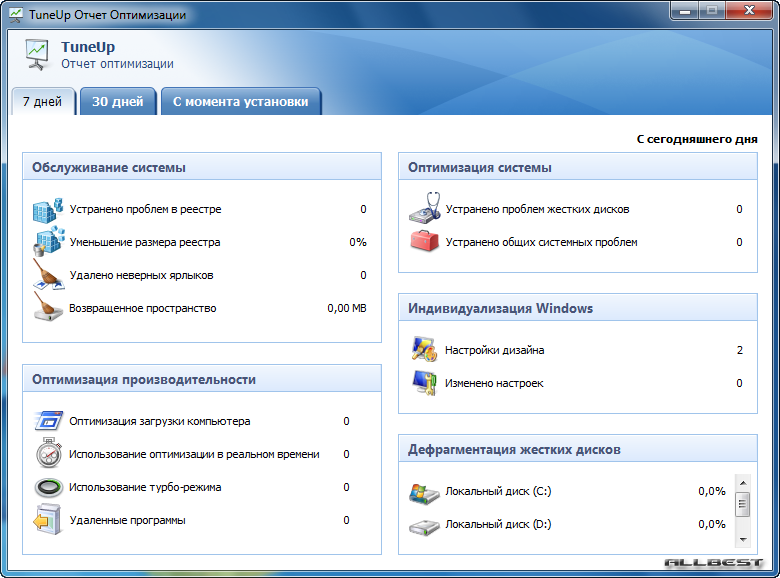Click the TuneUp report presentation icon in header
Screen dimensions: 780x578
point(37,55)
